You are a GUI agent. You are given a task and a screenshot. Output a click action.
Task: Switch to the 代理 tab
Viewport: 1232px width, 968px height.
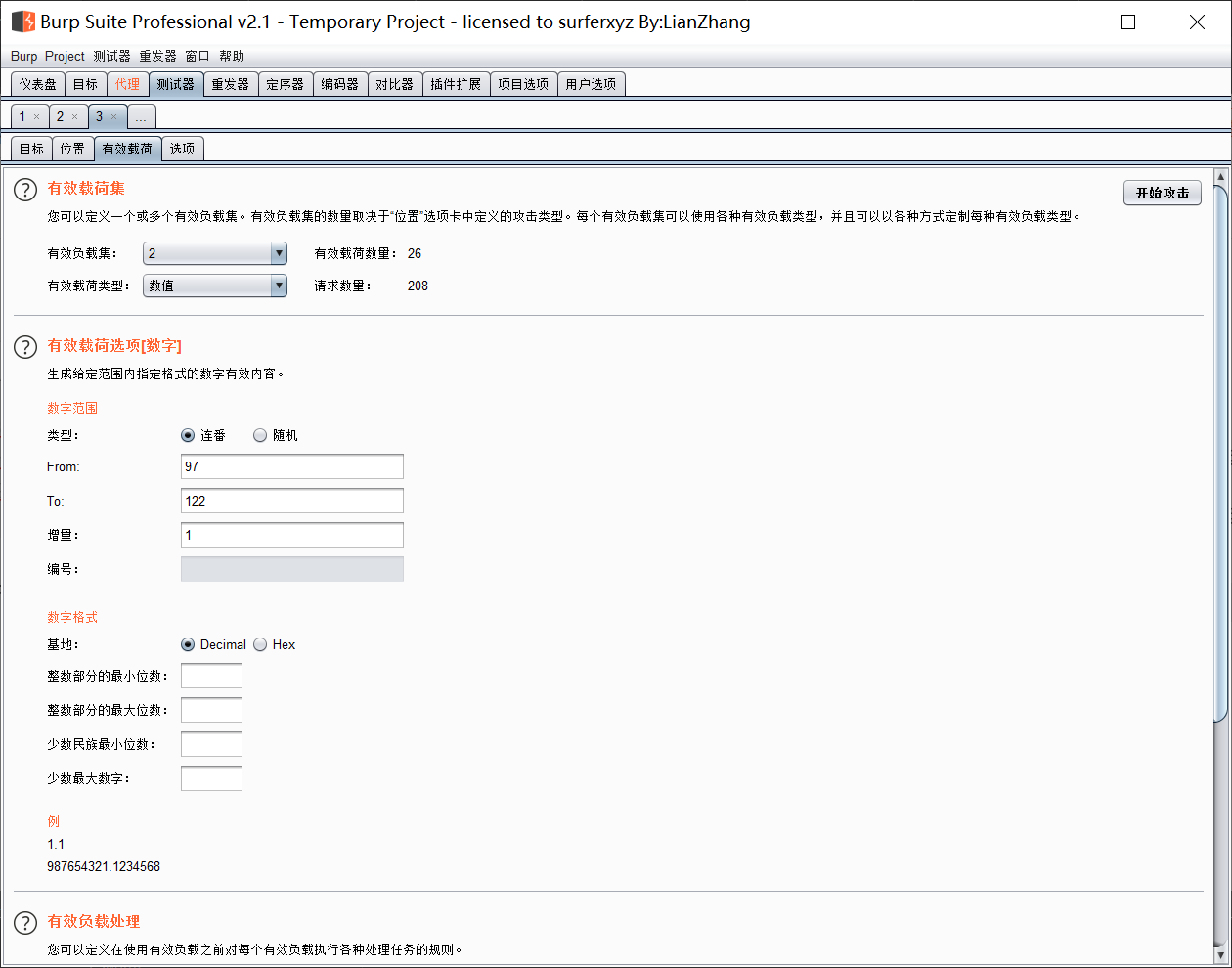tap(127, 85)
